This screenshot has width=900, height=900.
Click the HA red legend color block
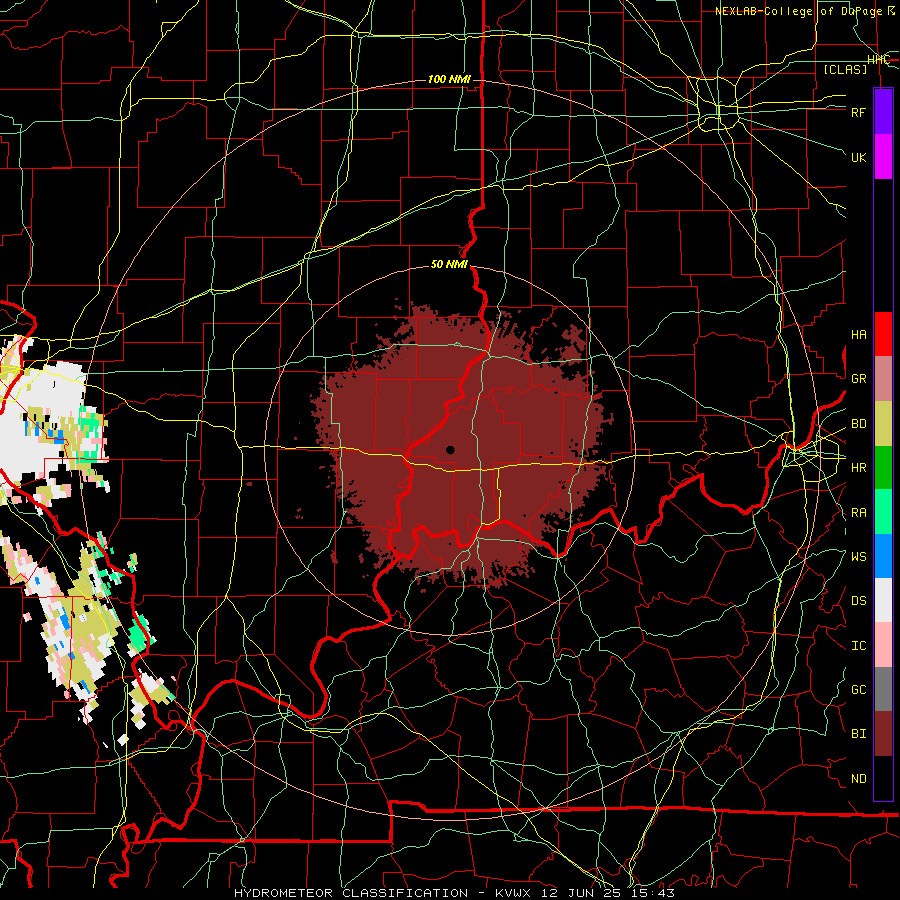(x=883, y=334)
